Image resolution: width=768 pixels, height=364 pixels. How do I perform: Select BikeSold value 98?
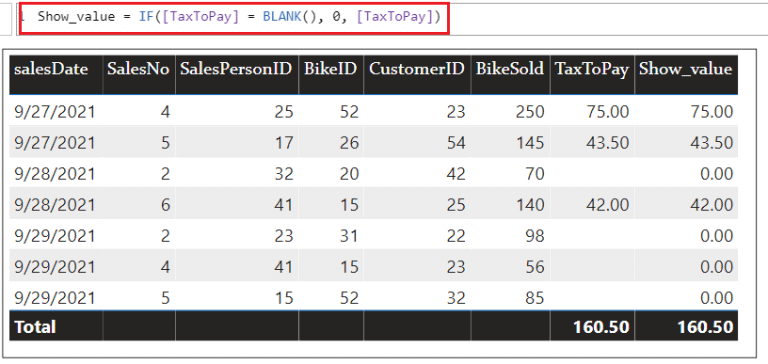pos(534,236)
